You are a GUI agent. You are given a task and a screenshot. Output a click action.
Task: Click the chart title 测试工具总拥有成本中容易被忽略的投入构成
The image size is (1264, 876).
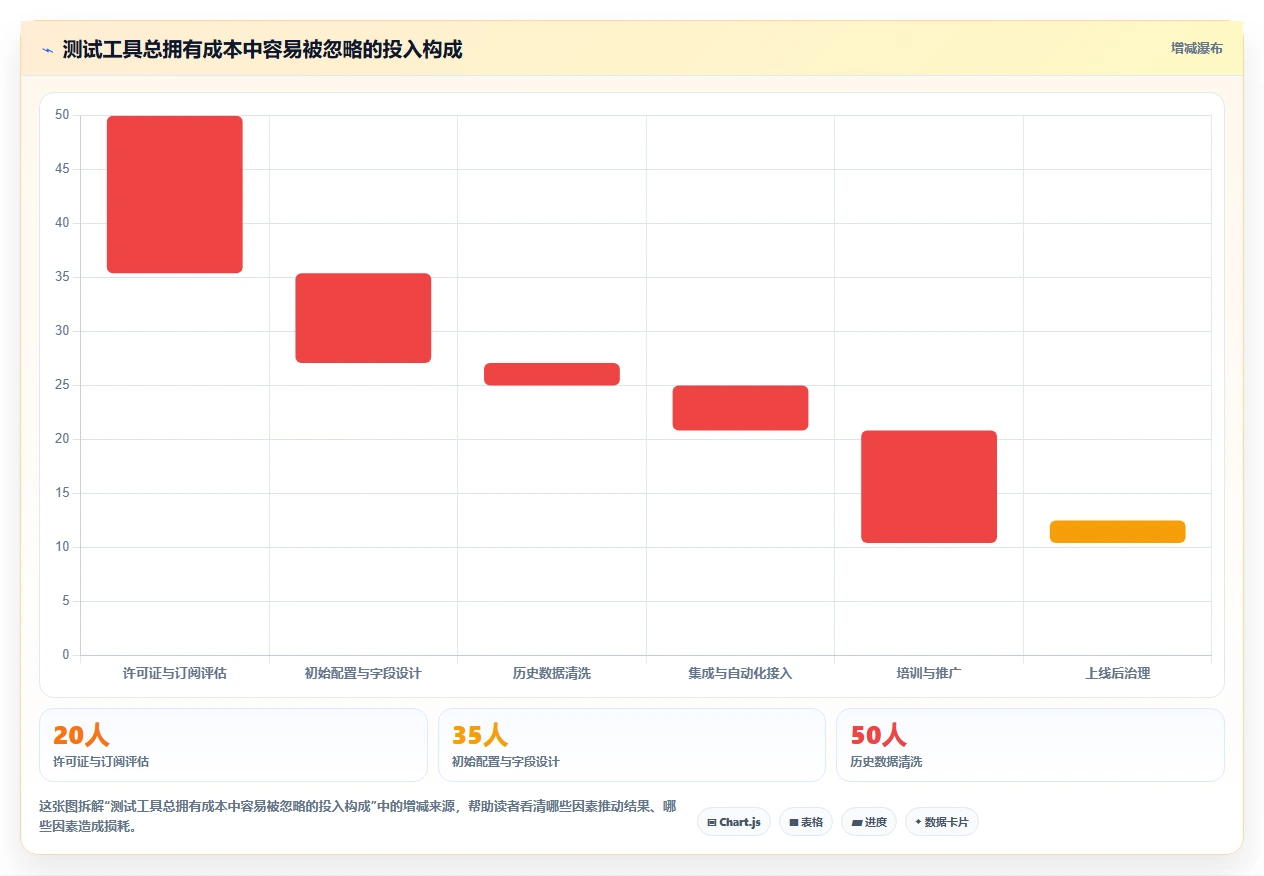pos(262,49)
